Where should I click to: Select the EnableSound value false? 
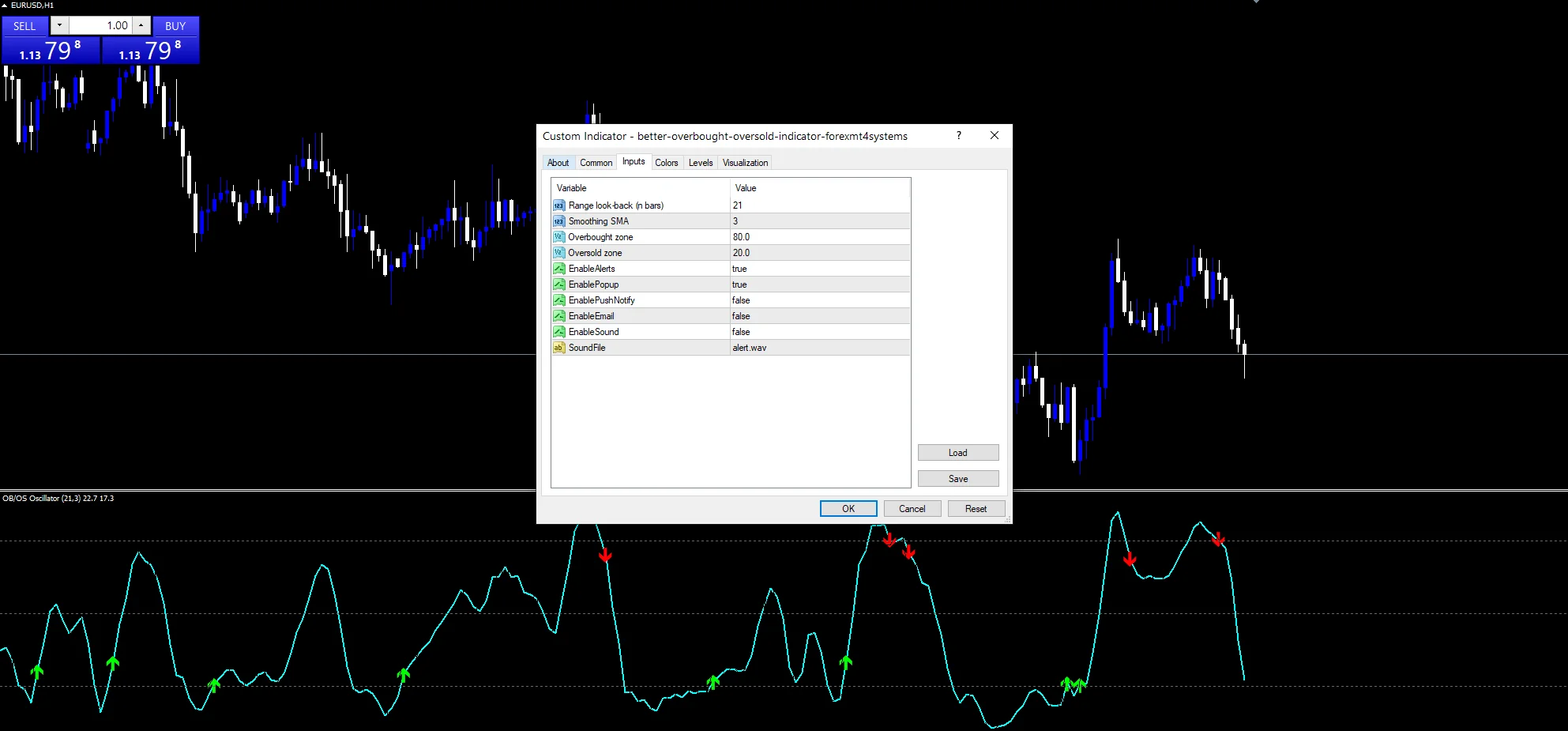820,332
